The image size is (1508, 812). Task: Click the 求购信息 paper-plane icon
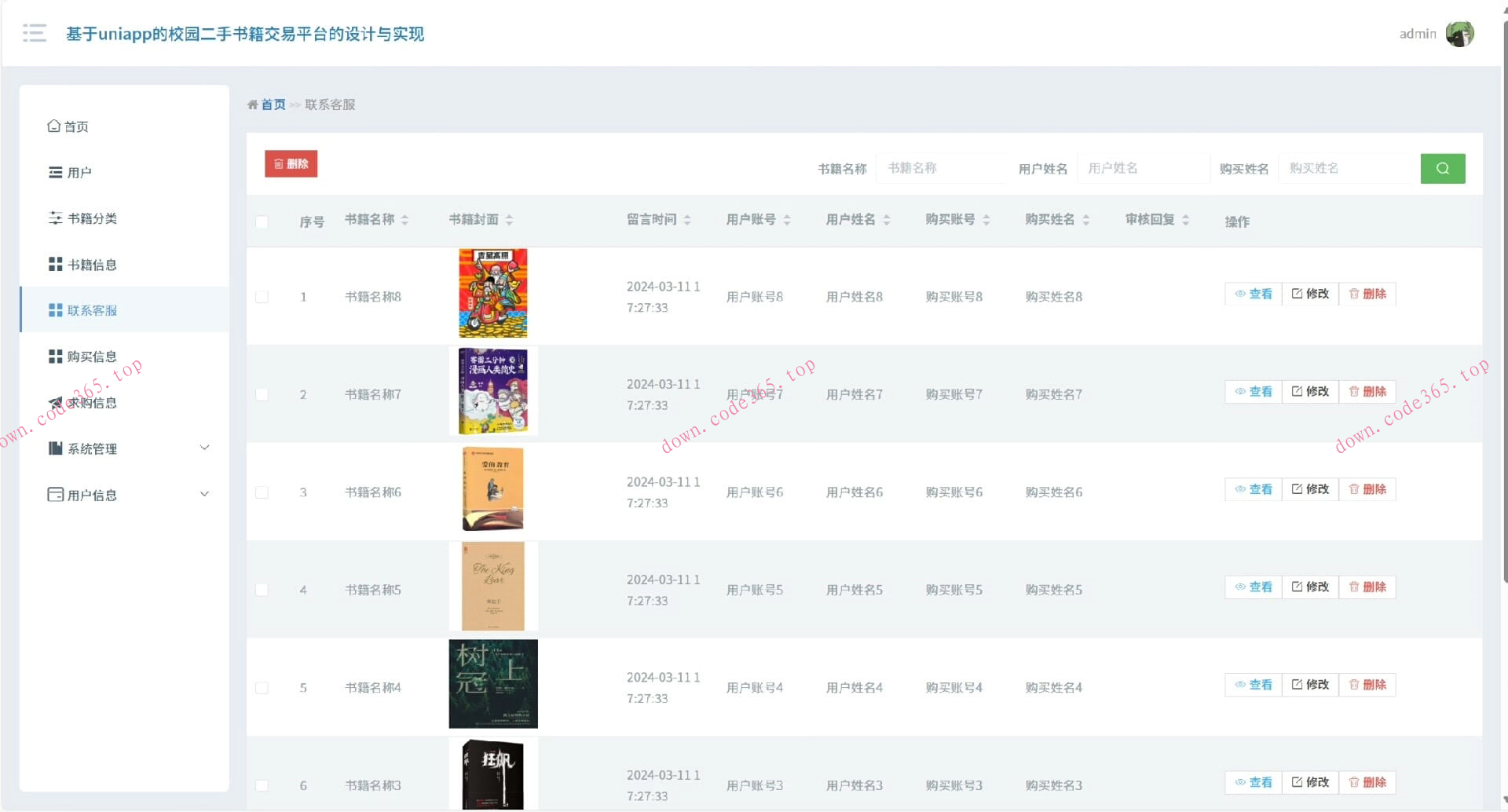coord(53,402)
